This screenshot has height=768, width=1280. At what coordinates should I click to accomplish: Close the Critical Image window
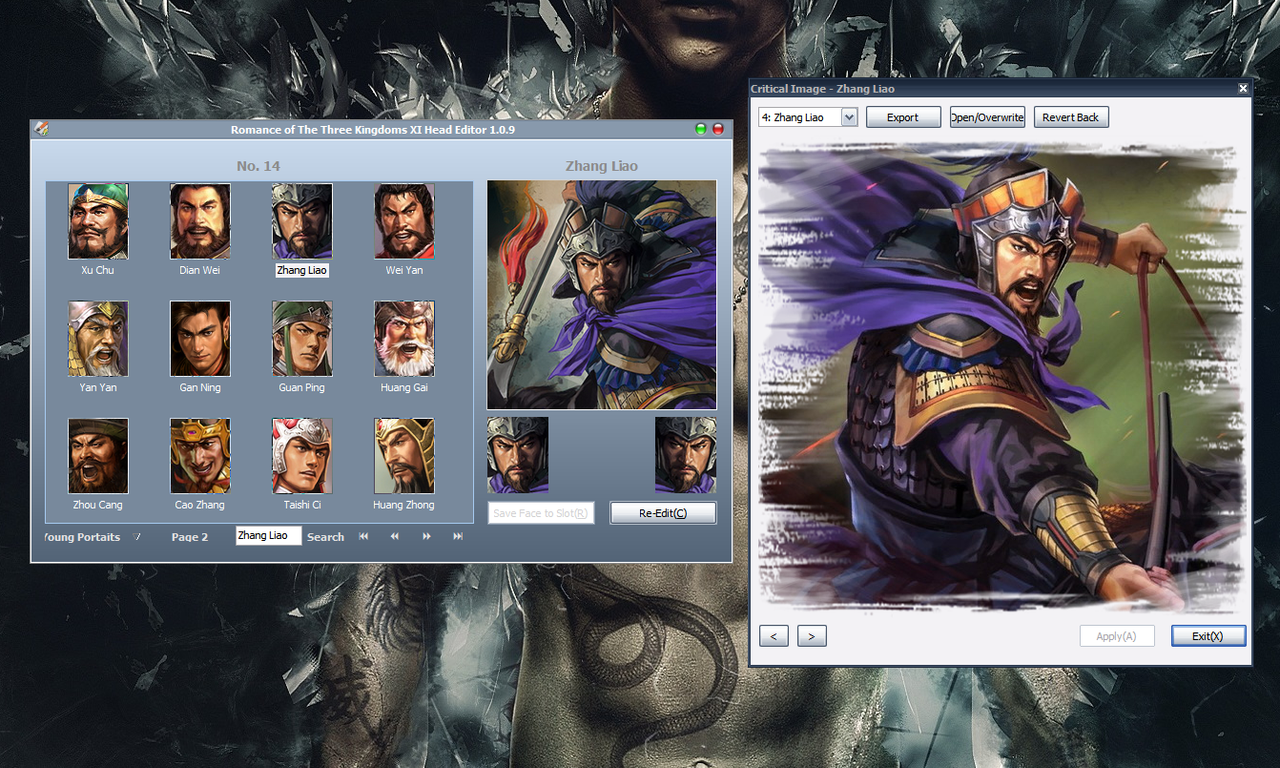(1243, 88)
